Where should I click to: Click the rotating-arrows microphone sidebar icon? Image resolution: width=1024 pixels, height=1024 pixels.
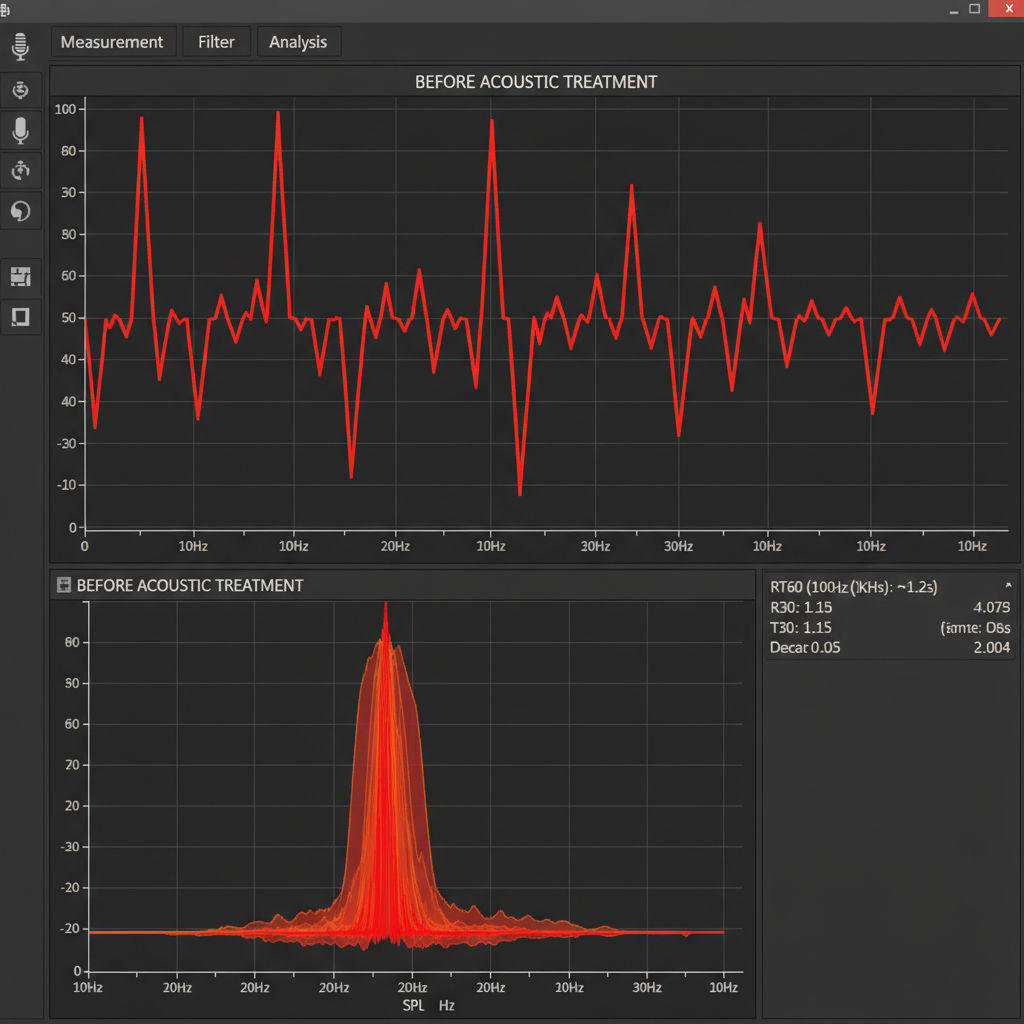click(20, 170)
